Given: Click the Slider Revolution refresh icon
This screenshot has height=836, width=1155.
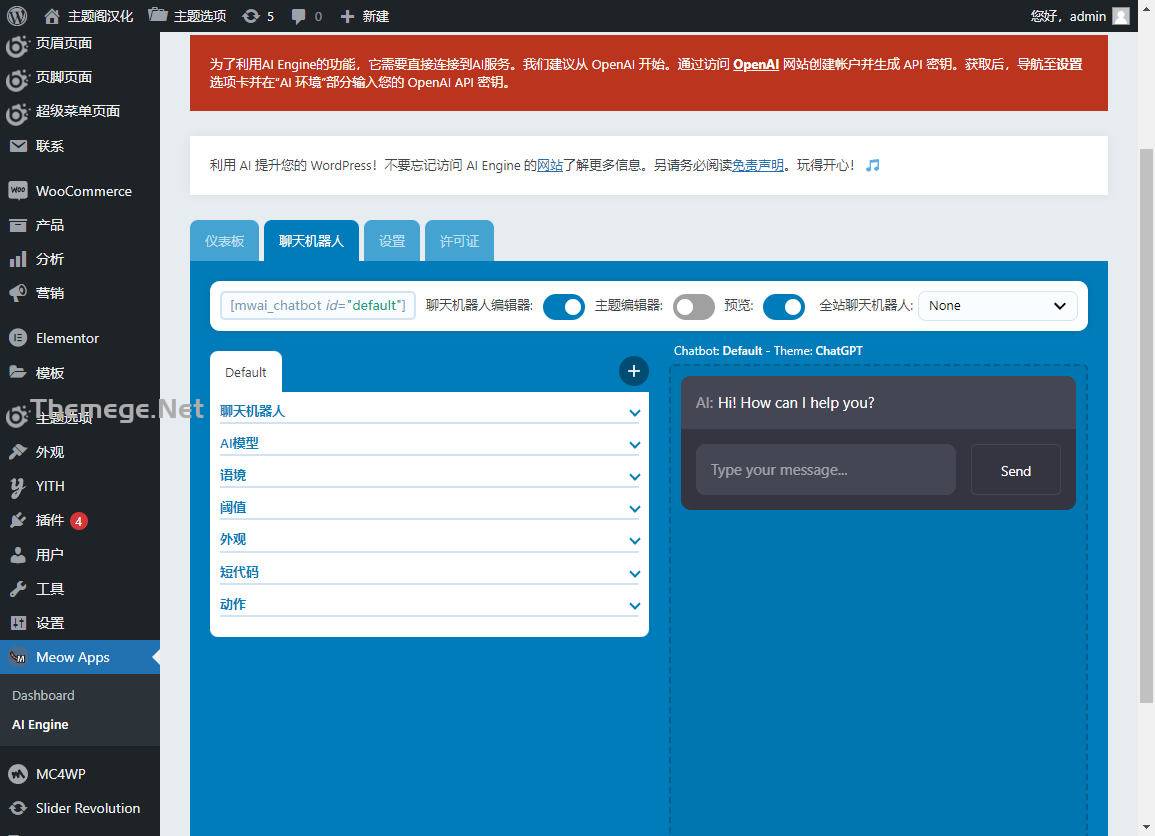Looking at the screenshot, I should tap(18, 808).
